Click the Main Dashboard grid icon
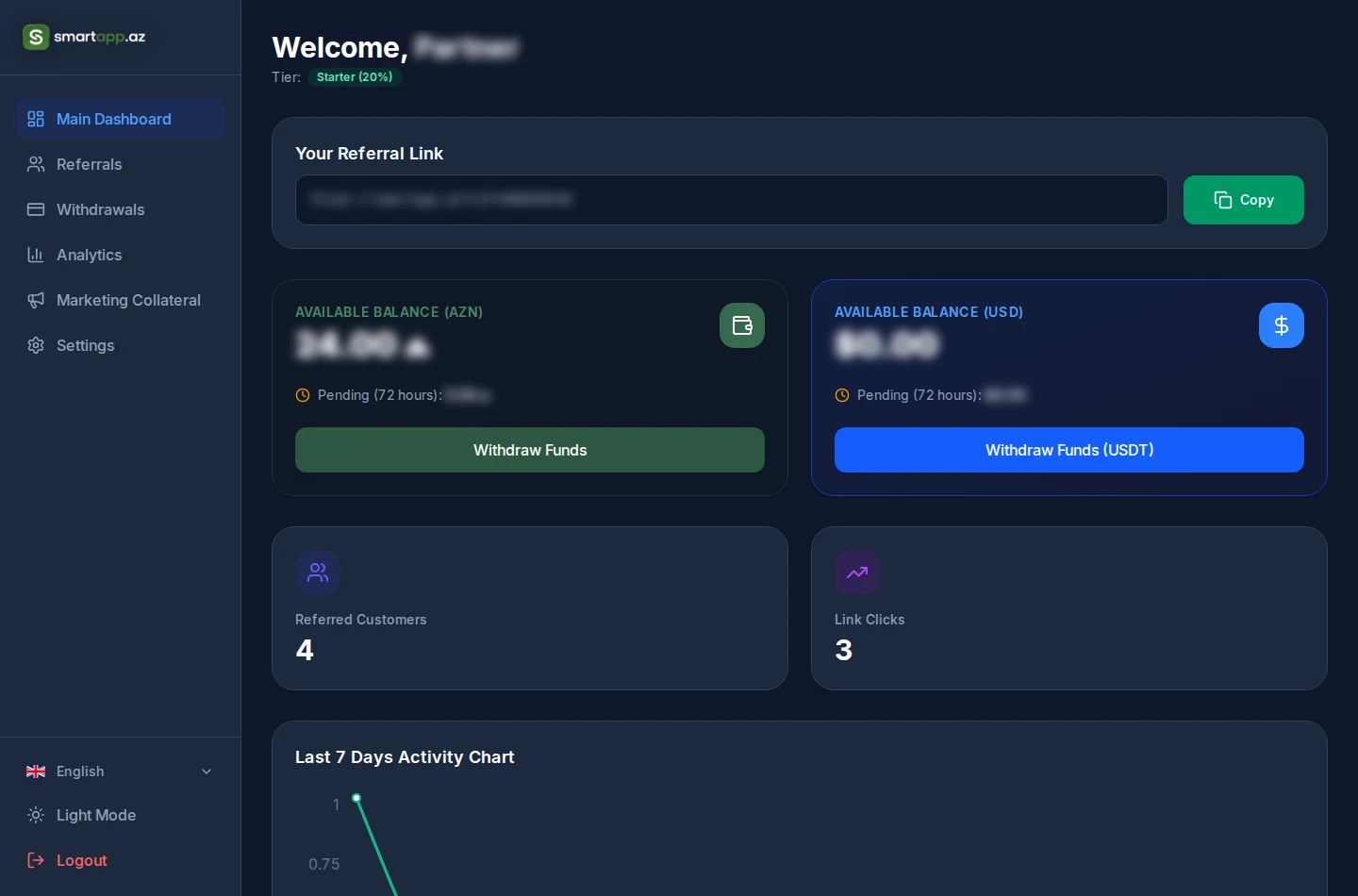This screenshot has width=1358, height=896. pyautogui.click(x=36, y=119)
